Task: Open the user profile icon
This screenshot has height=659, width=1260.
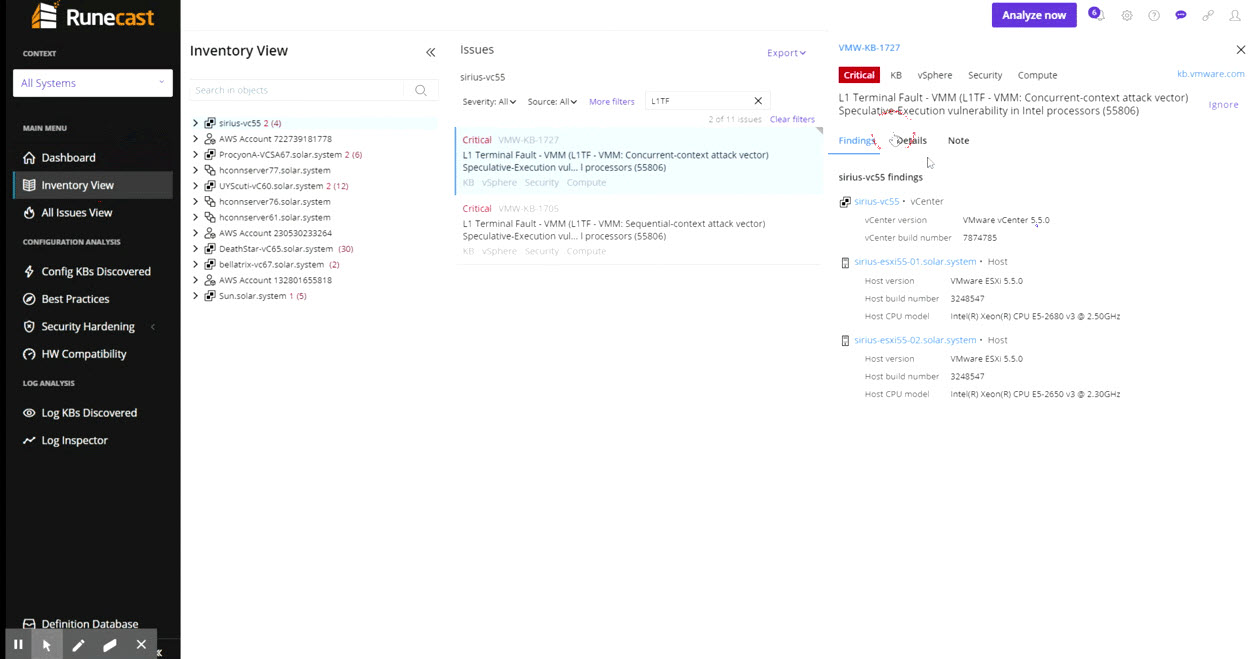Action: [x=1235, y=16]
